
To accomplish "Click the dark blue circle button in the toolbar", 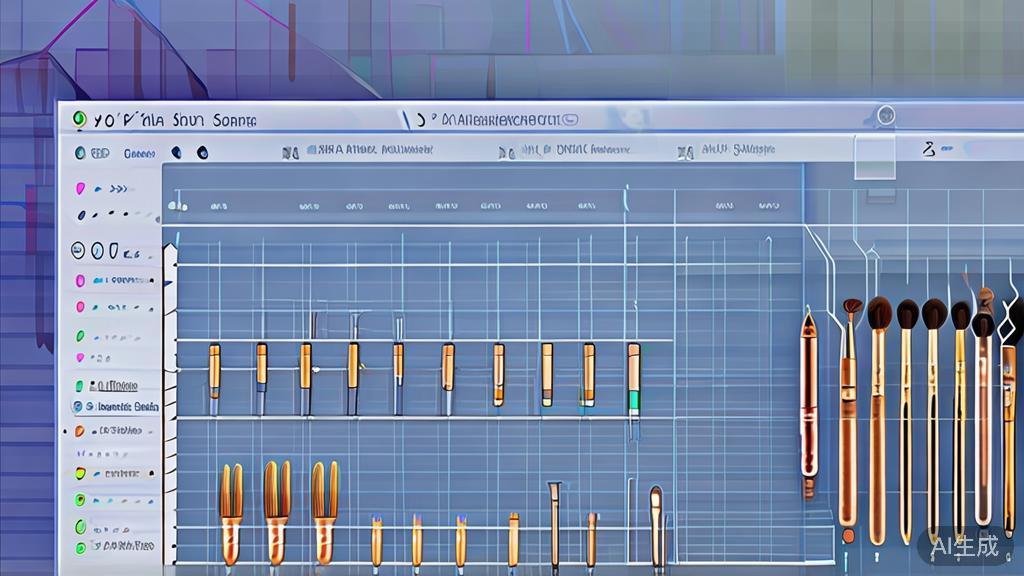I will click(202, 153).
